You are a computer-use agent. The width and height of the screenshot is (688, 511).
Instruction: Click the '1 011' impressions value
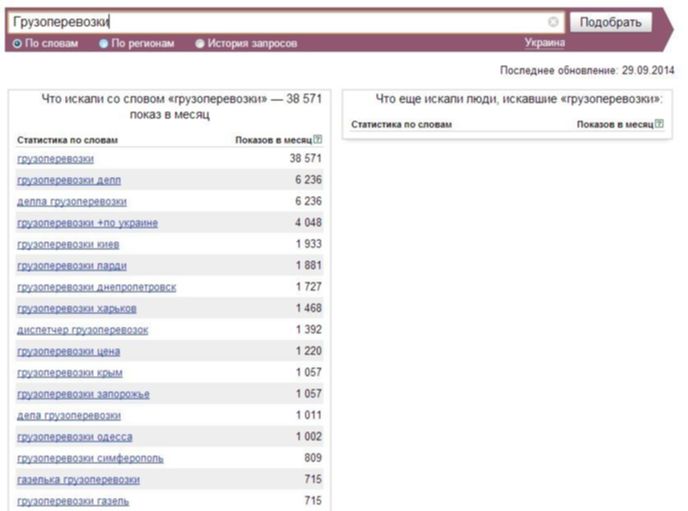[309, 415]
